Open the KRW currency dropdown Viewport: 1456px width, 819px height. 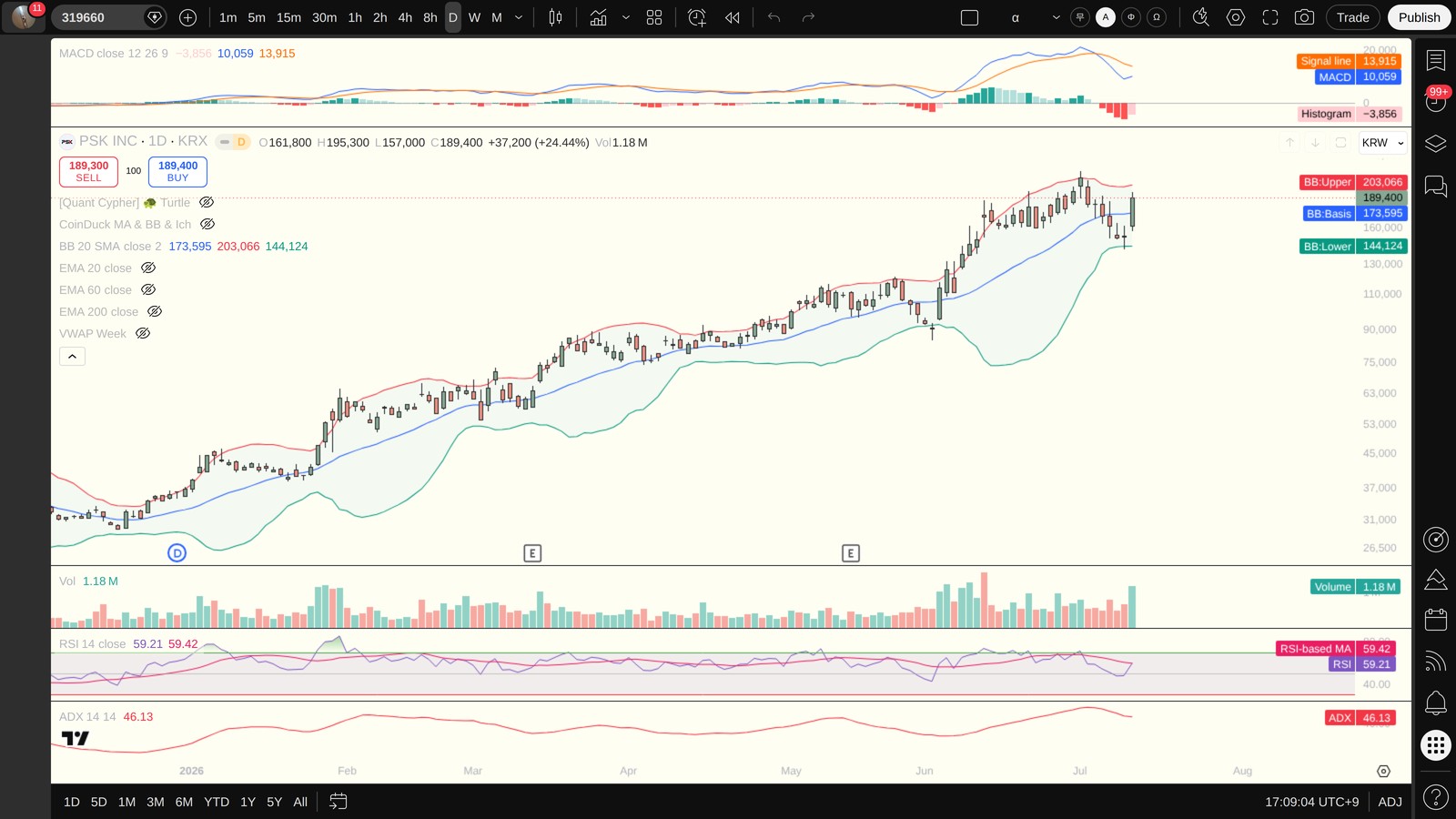point(1383,143)
